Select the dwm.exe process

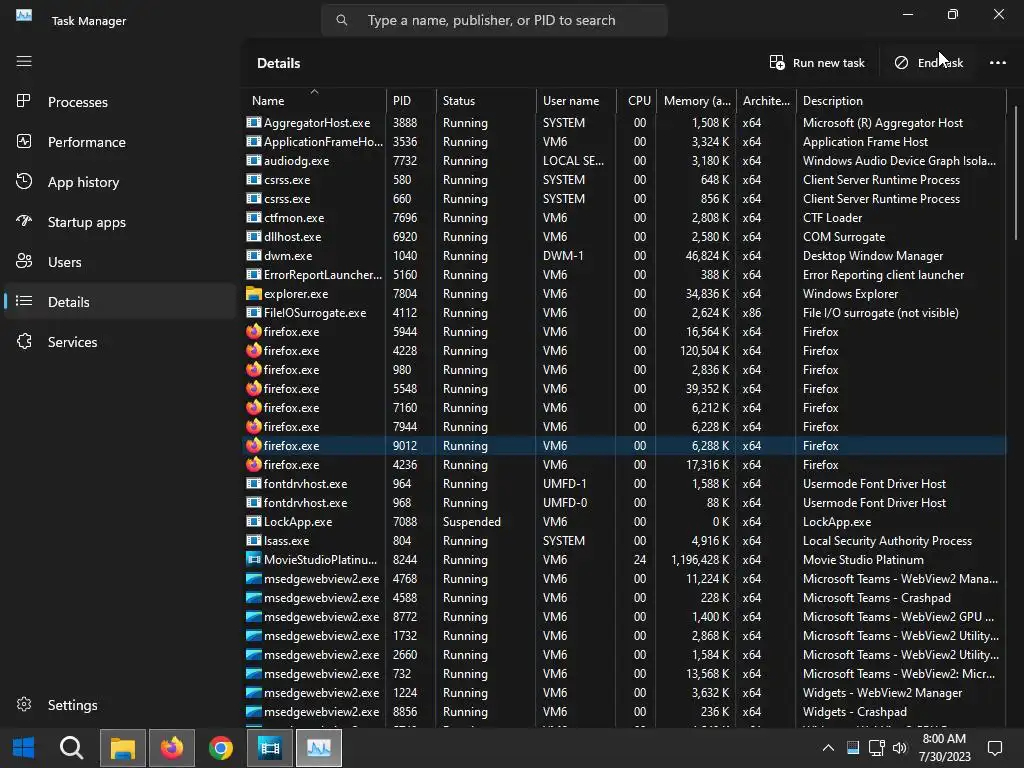click(x=624, y=255)
